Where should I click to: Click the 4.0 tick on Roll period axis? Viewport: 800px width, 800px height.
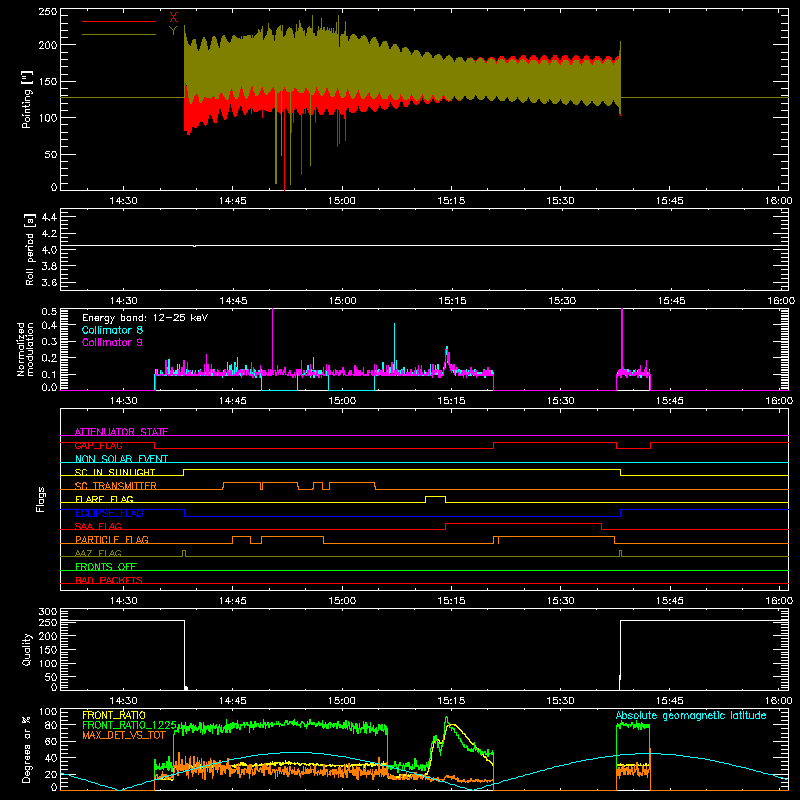[49, 250]
